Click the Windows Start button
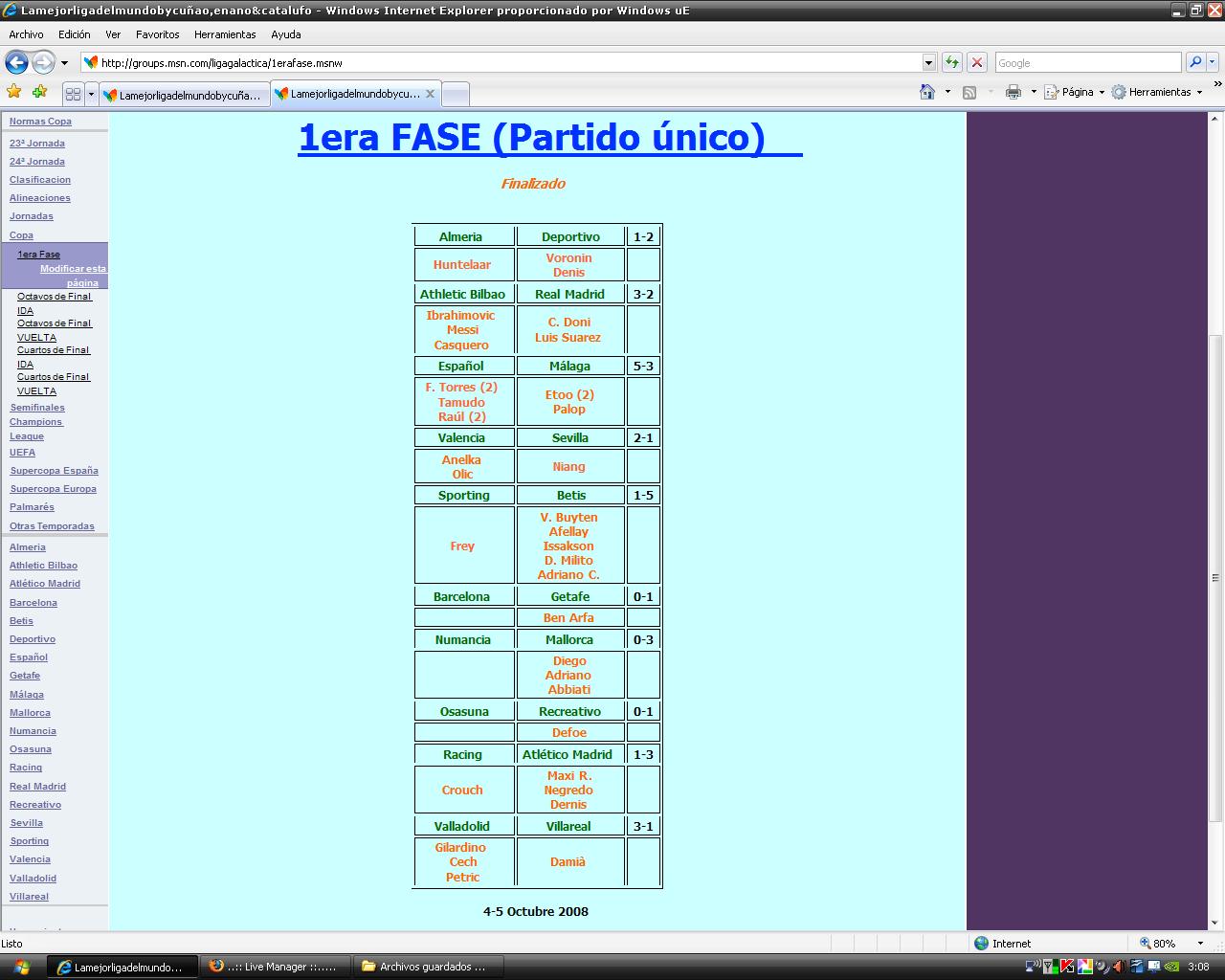1225x980 pixels. (21, 967)
